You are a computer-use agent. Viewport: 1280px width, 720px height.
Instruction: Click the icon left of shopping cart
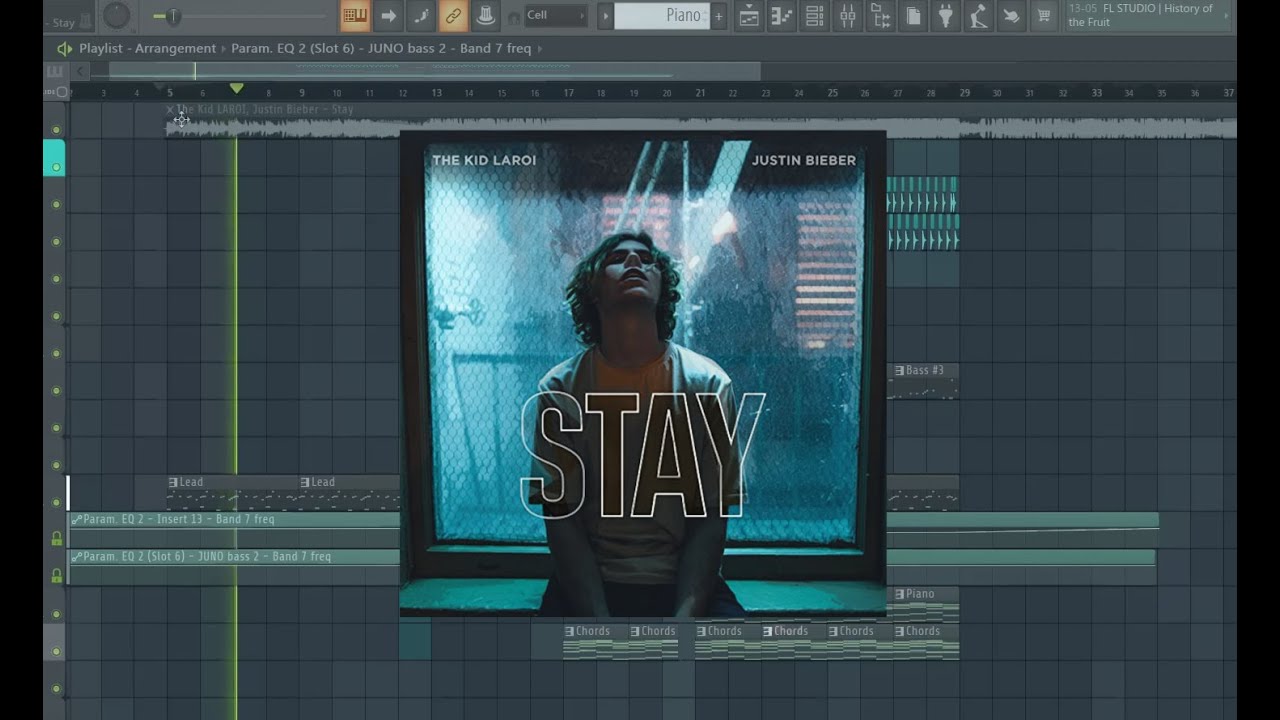(1012, 16)
